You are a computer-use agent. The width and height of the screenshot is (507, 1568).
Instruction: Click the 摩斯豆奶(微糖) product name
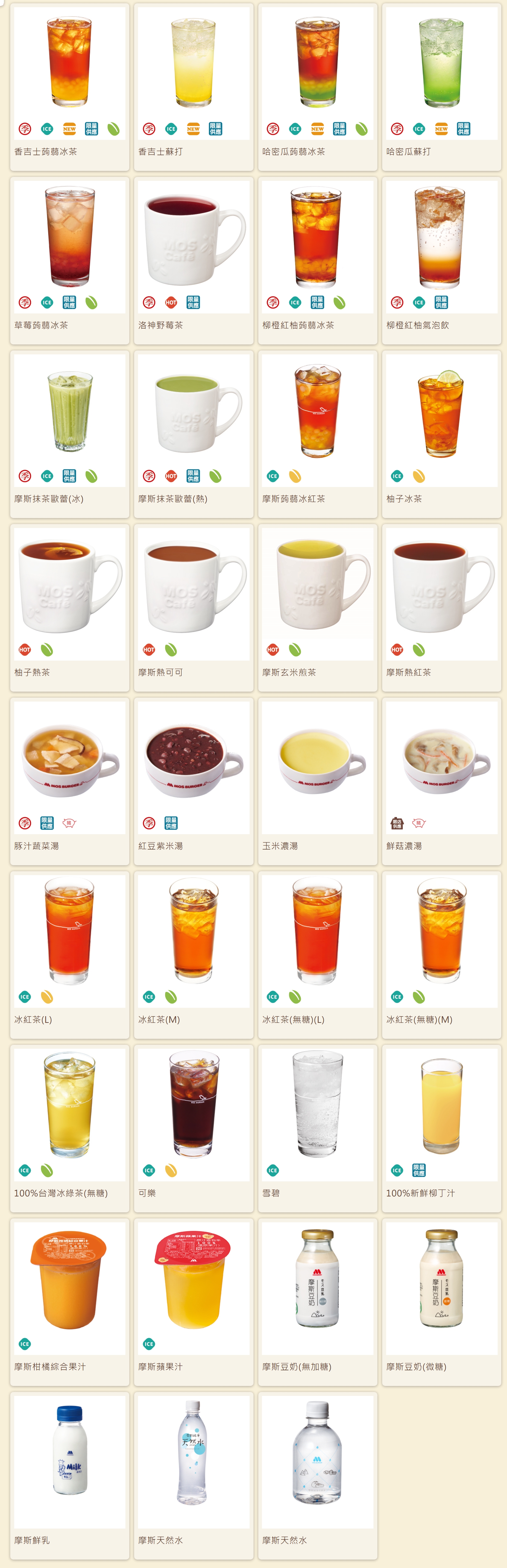416,1366
